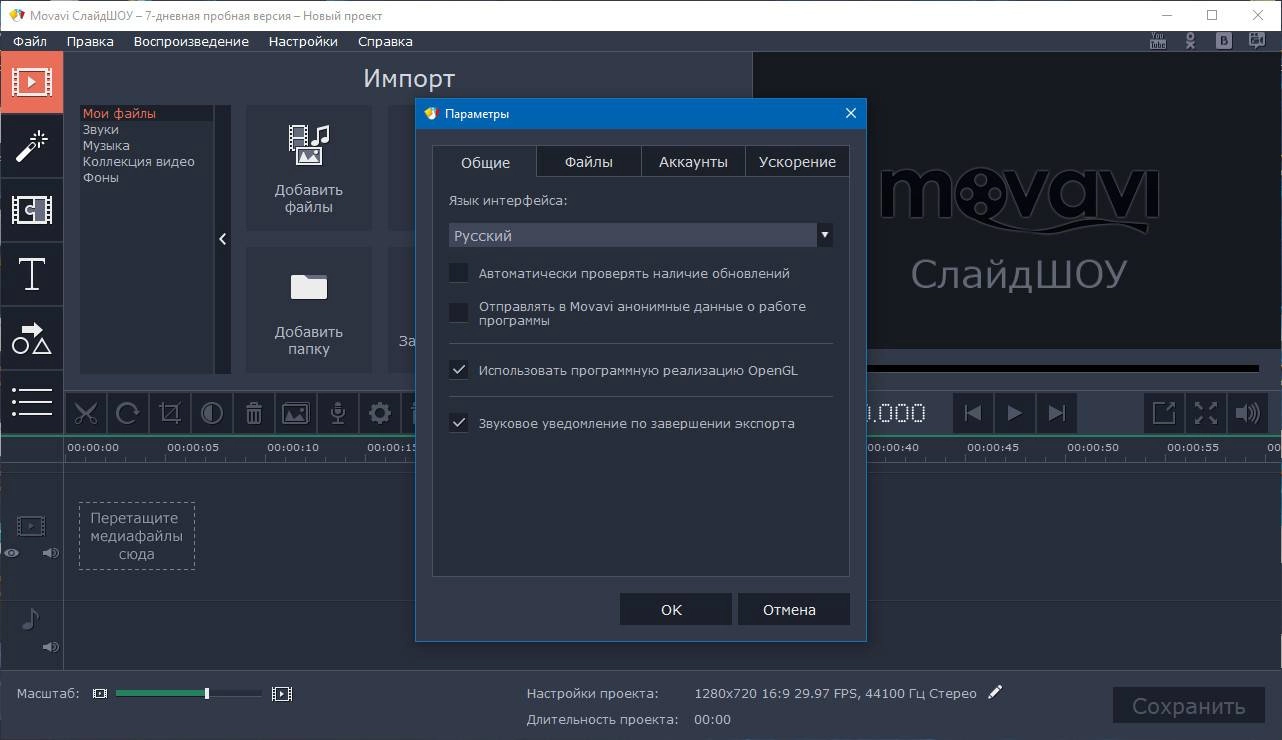Skip to next frame
Viewport: 1282px width, 740px height.
click(x=1057, y=412)
